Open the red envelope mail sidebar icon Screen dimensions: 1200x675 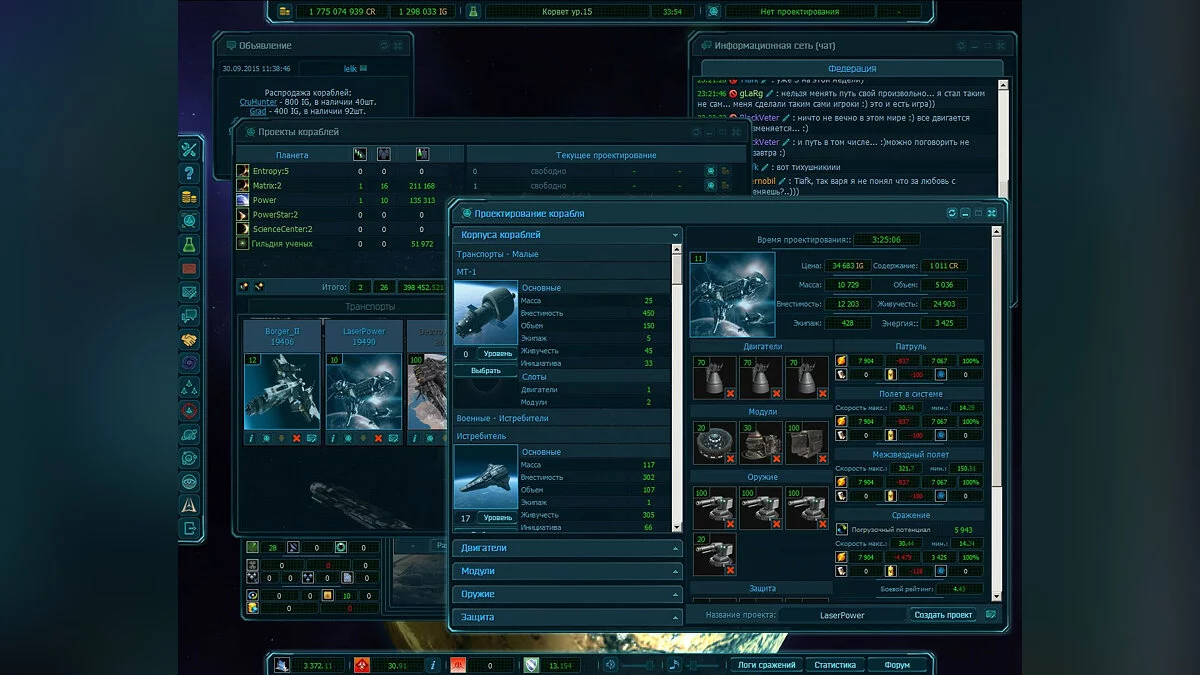(189, 269)
